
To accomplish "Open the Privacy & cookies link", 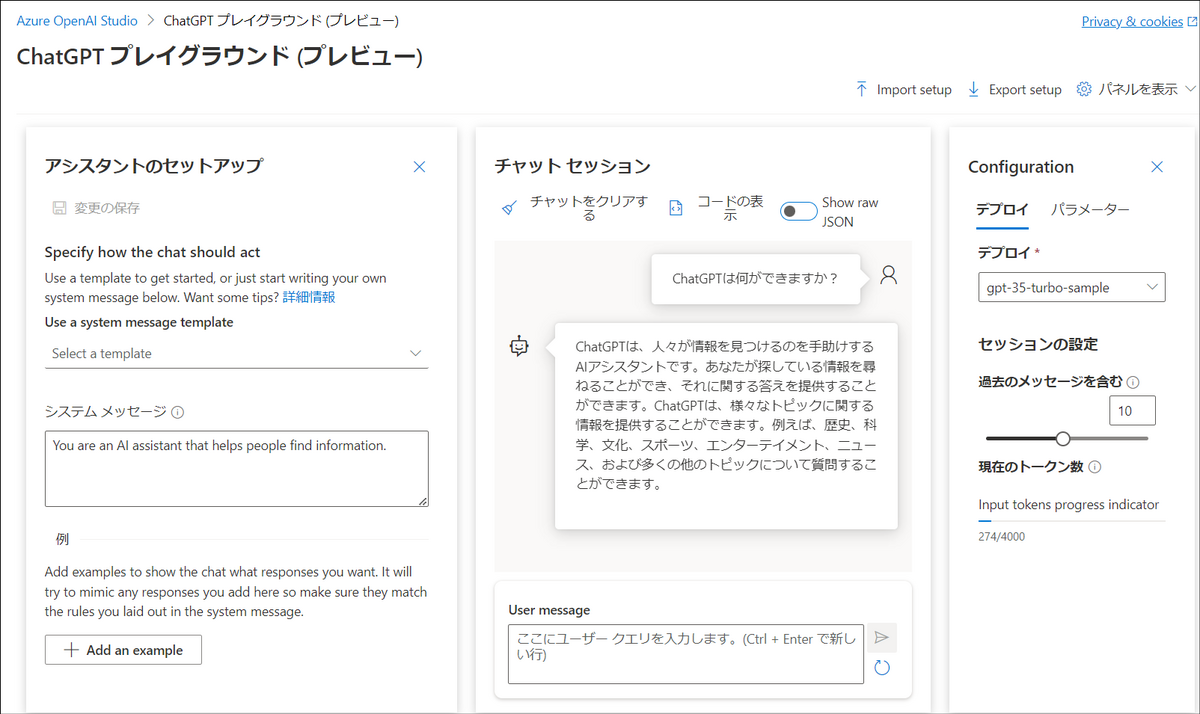I will pos(1132,21).
